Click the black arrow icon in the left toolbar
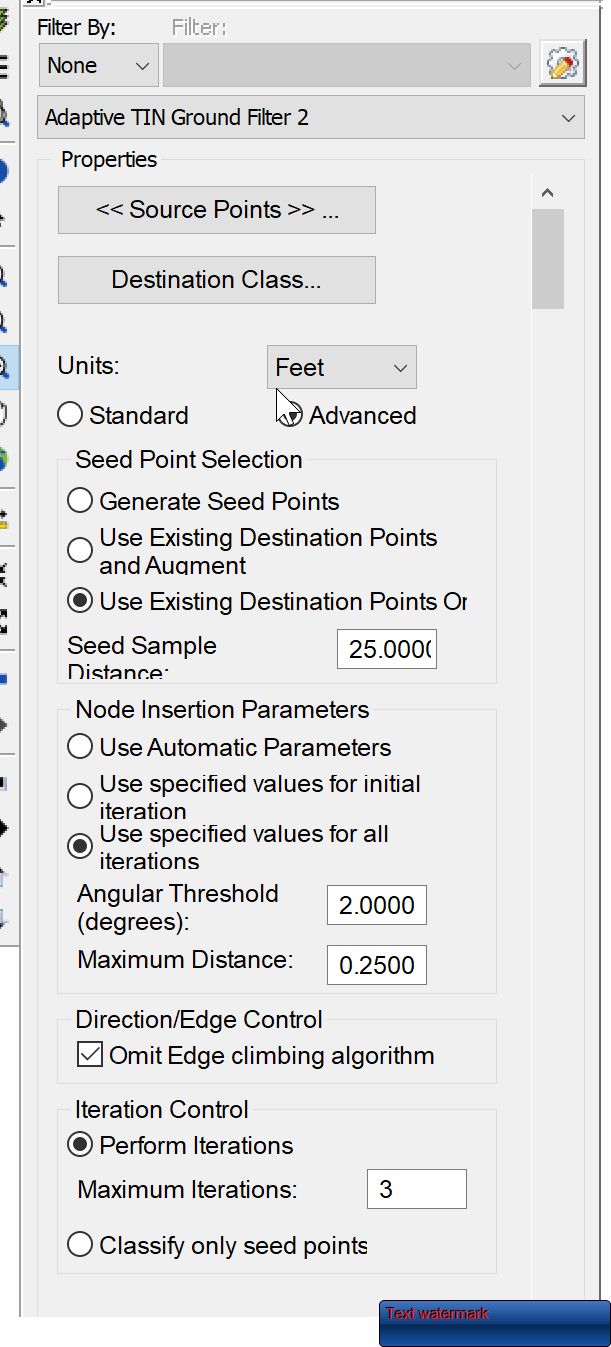Viewport: 611px width, 1347px height. 7,828
